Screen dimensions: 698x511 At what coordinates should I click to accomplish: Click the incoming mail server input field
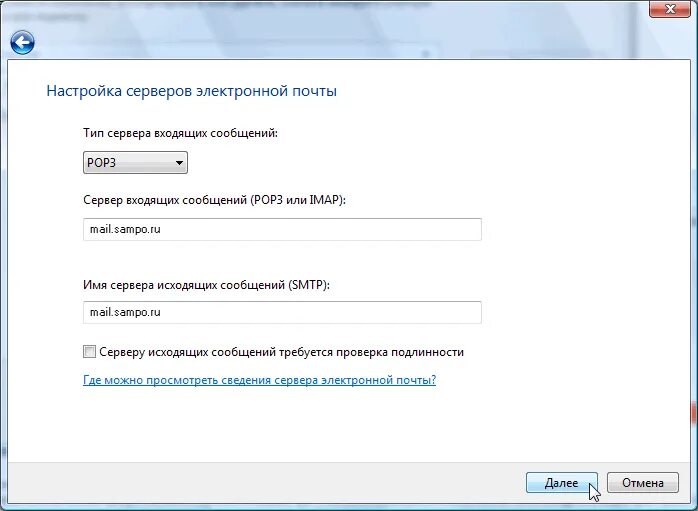pos(282,229)
